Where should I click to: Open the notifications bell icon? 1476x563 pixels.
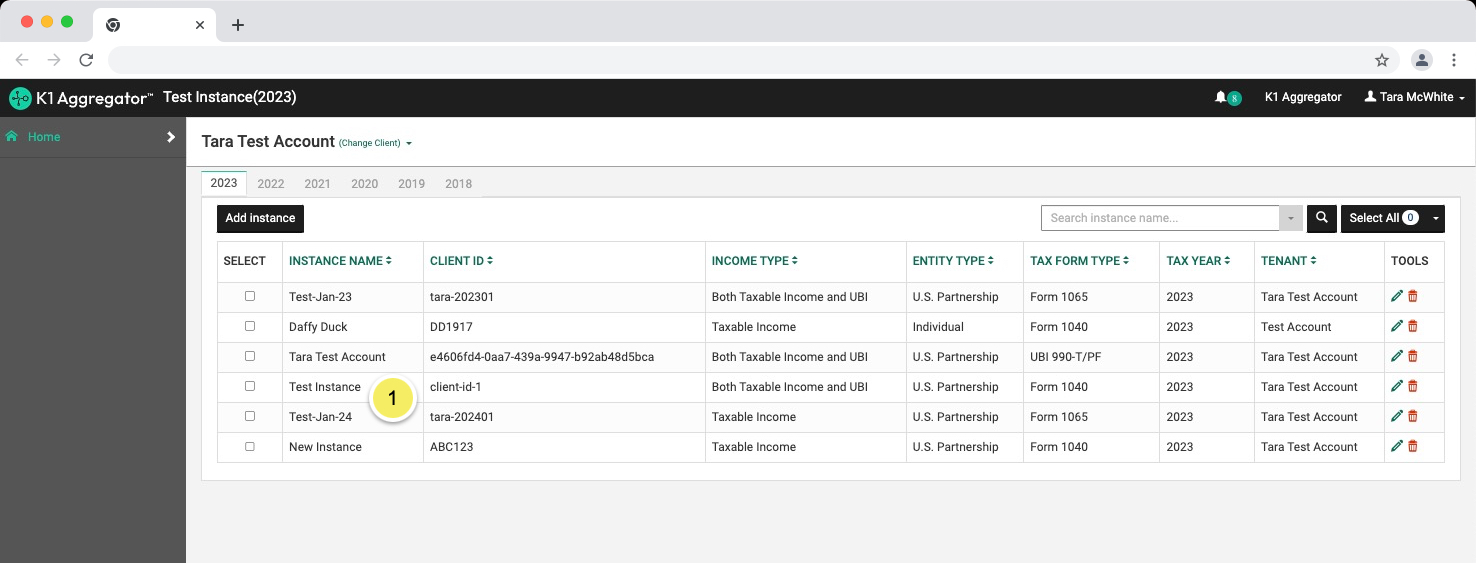(1221, 97)
